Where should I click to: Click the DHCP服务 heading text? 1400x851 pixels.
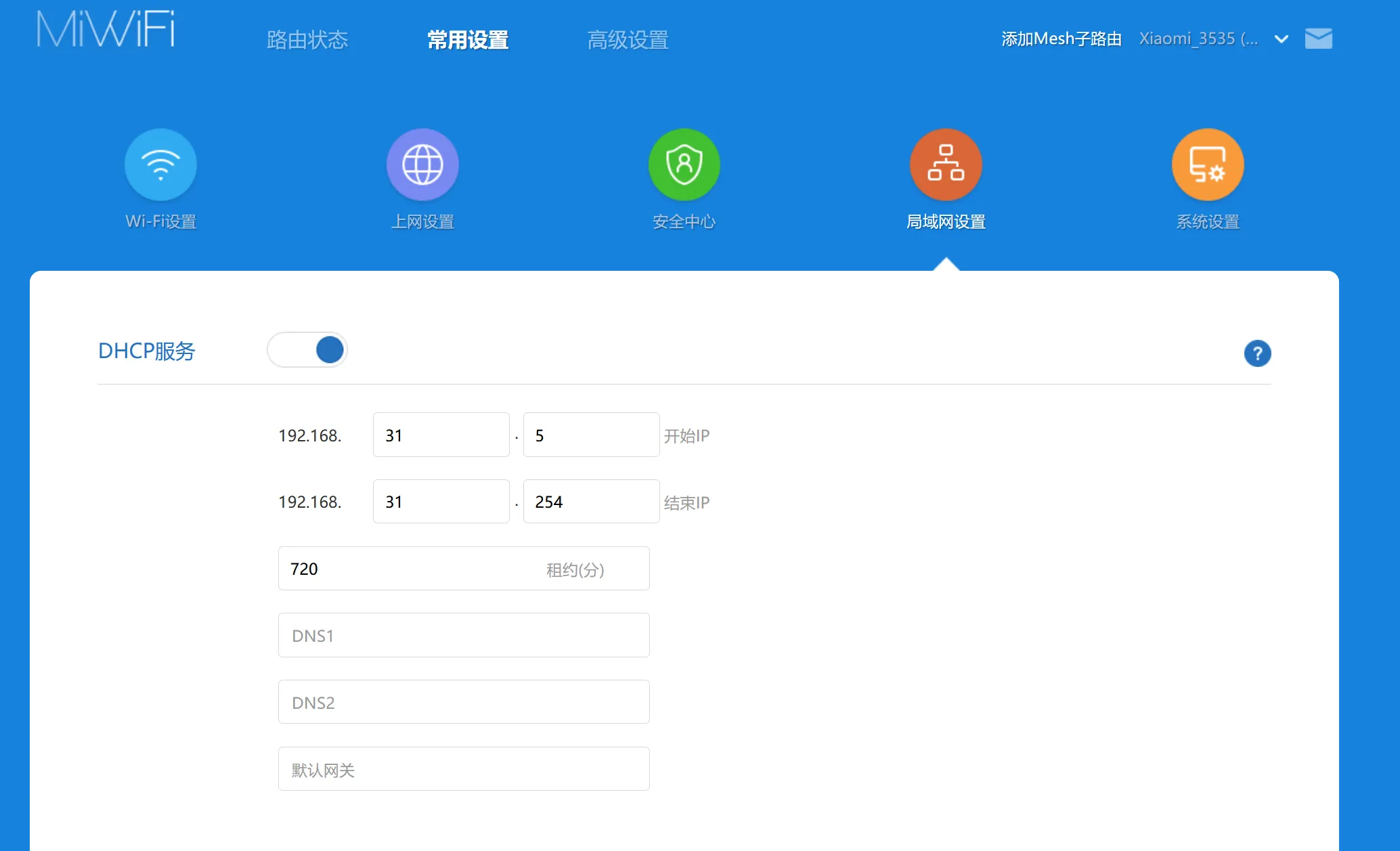(146, 351)
